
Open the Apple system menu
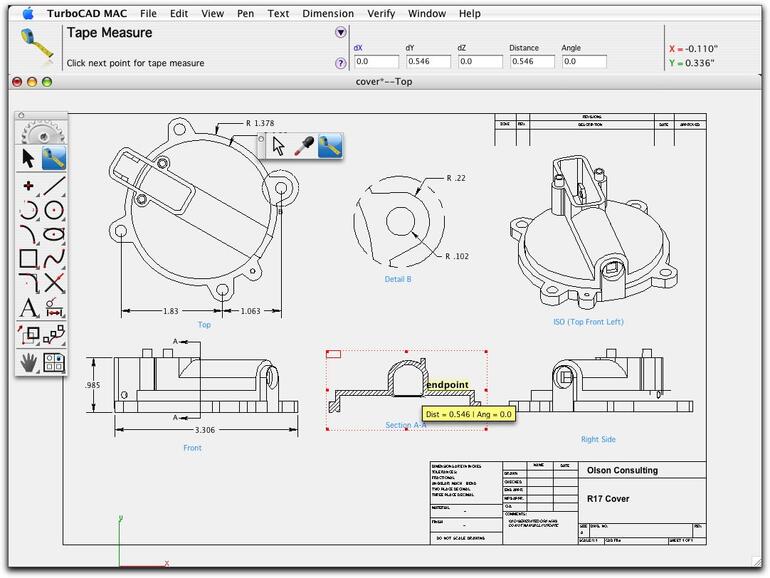pyautogui.click(x=28, y=14)
